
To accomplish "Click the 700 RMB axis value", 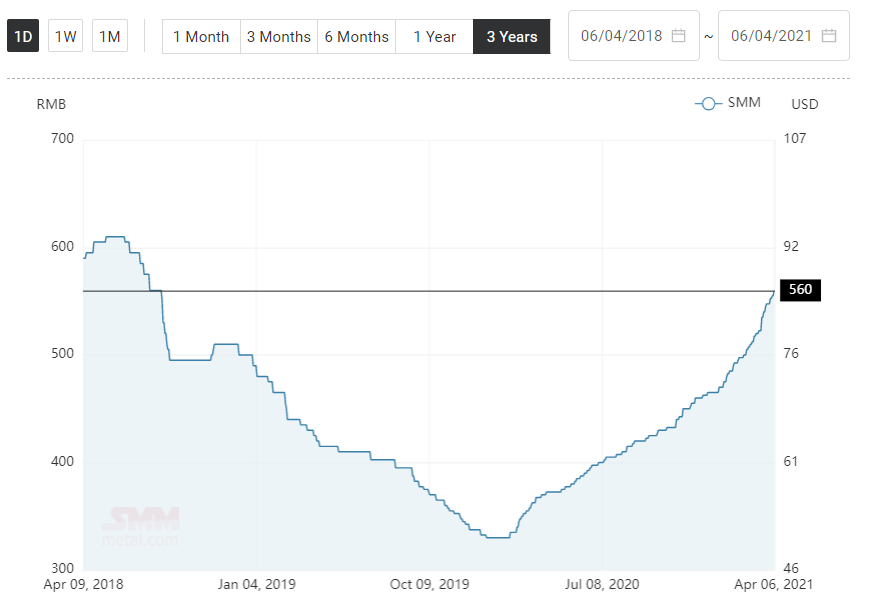I will (62, 138).
